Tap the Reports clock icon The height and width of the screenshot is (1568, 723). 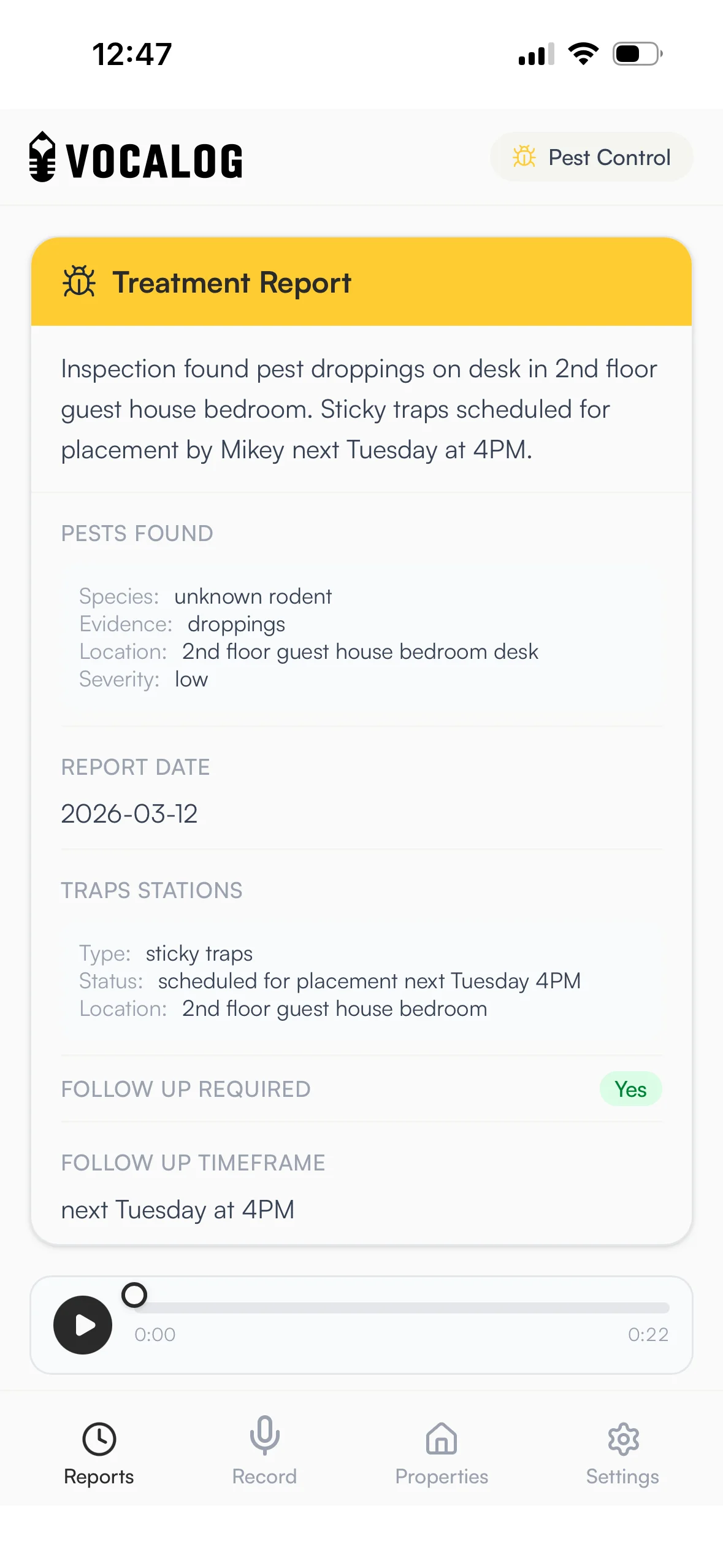point(99,1439)
